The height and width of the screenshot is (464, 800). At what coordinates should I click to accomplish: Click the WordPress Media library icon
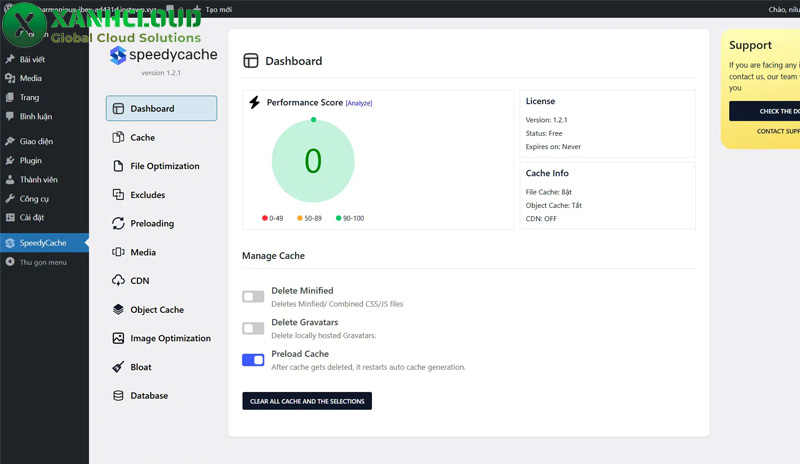[x=10, y=78]
